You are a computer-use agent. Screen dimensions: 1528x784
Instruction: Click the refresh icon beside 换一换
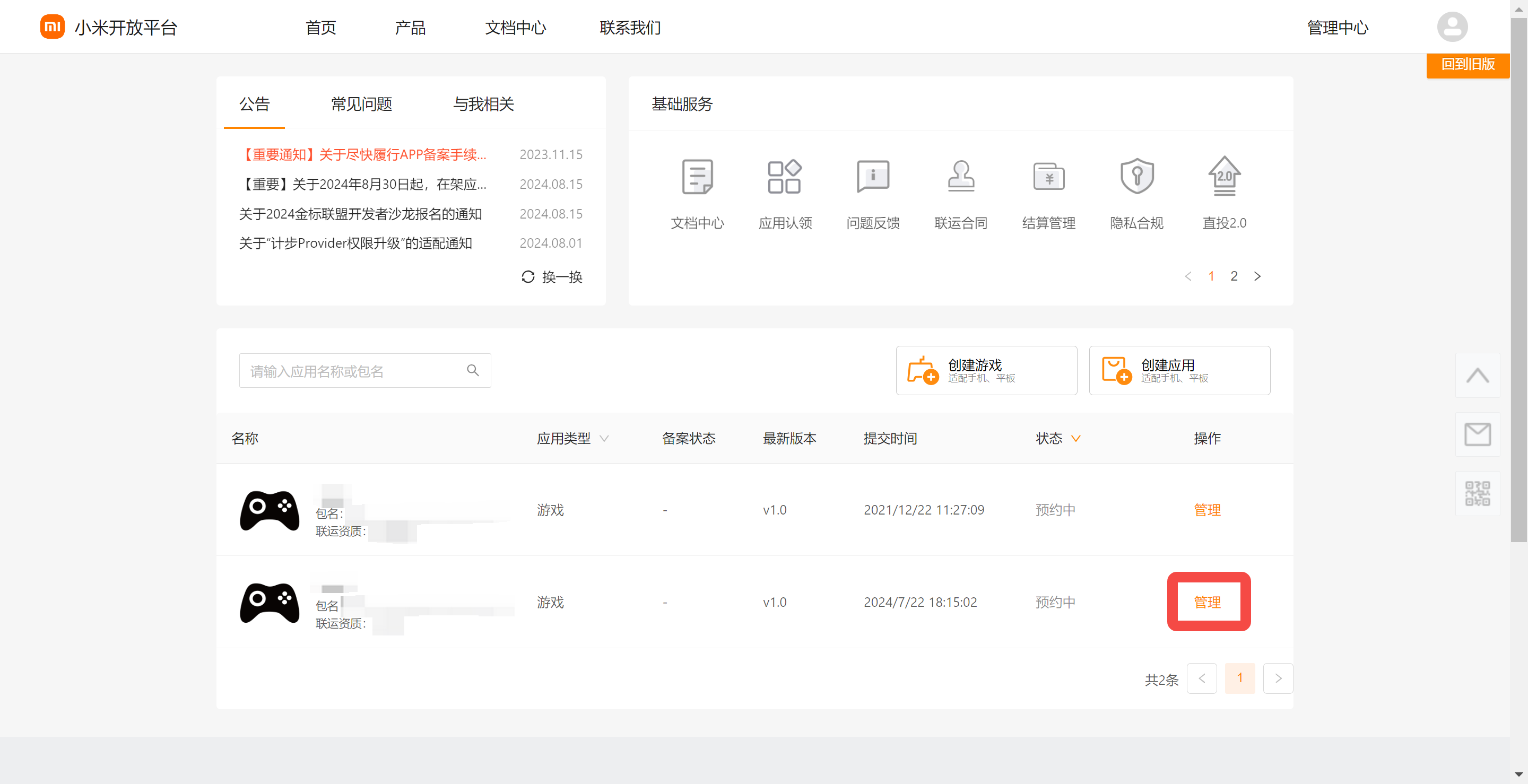(x=528, y=277)
